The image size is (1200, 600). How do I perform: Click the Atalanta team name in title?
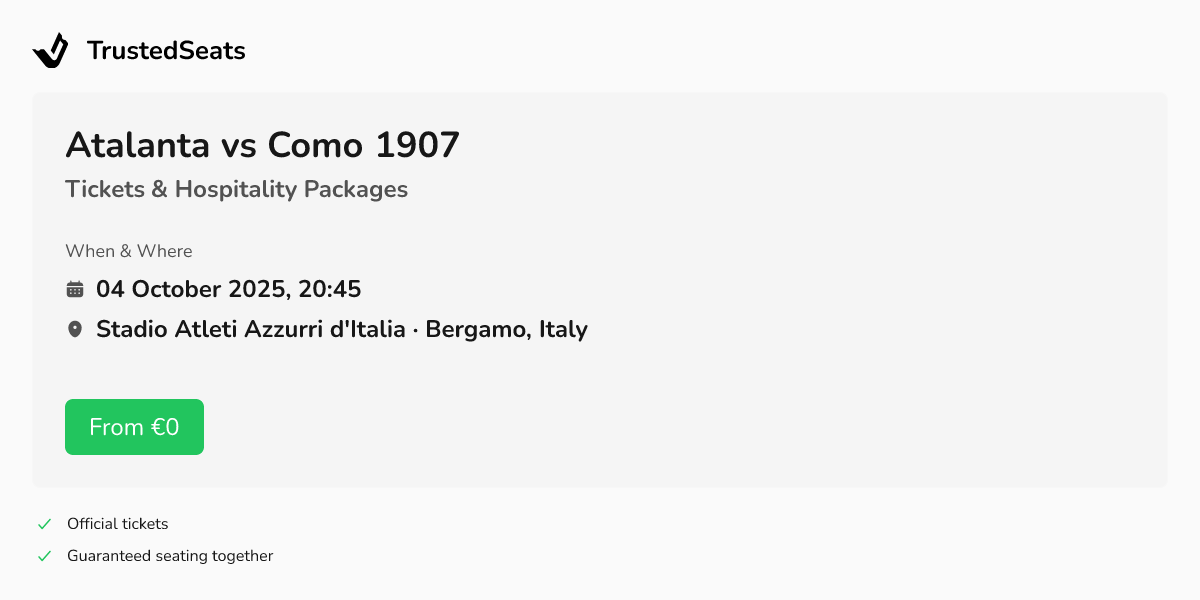(138, 146)
